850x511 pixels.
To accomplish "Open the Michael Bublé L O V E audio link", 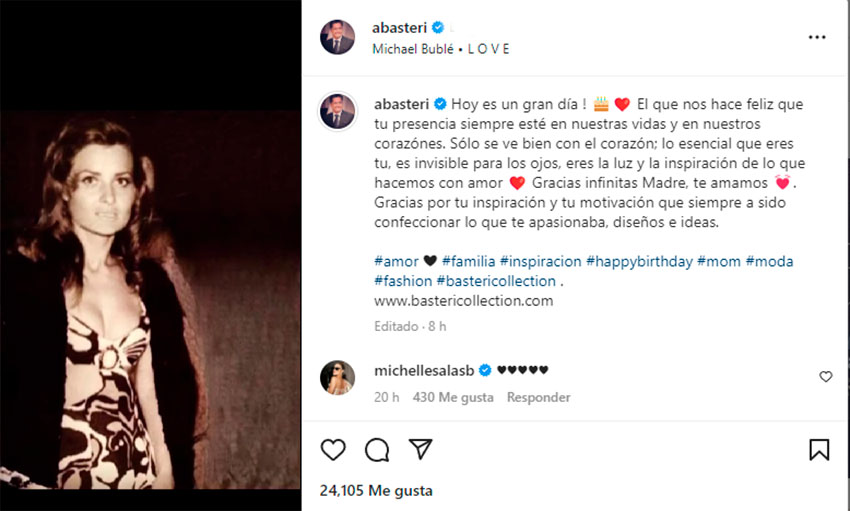I will [441, 49].
